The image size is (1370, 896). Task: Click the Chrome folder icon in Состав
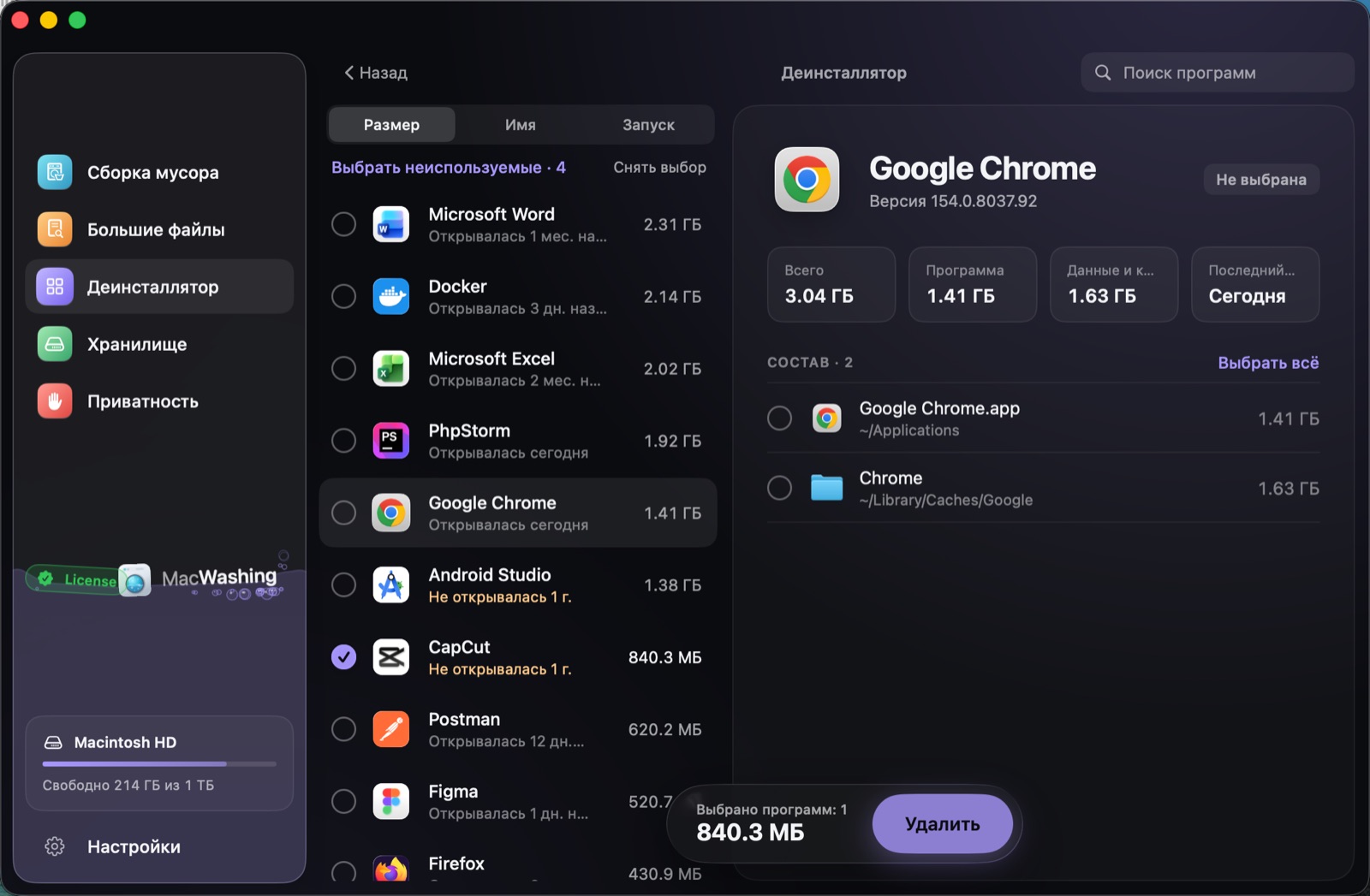point(827,488)
